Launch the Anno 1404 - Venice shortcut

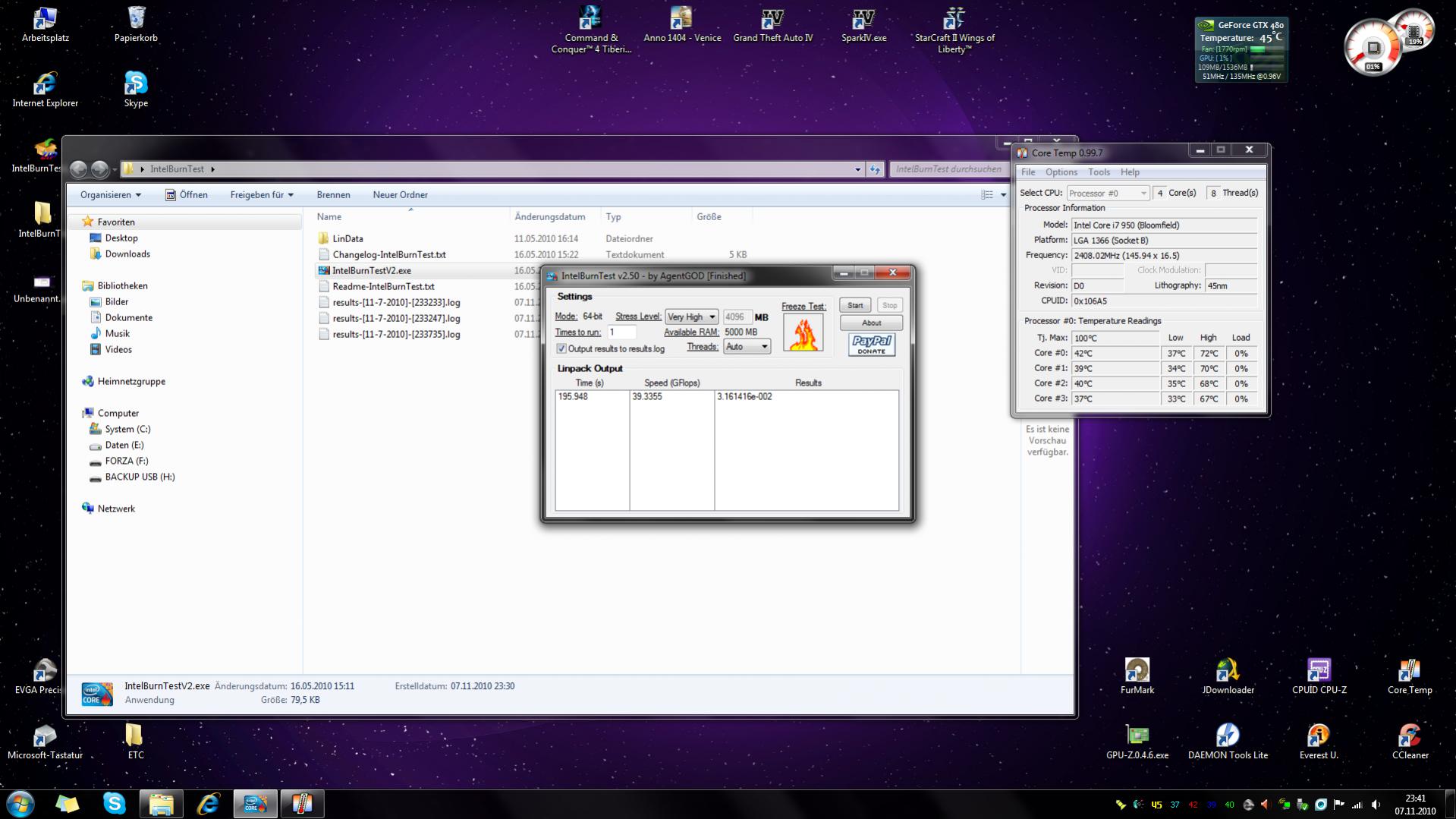point(681,24)
